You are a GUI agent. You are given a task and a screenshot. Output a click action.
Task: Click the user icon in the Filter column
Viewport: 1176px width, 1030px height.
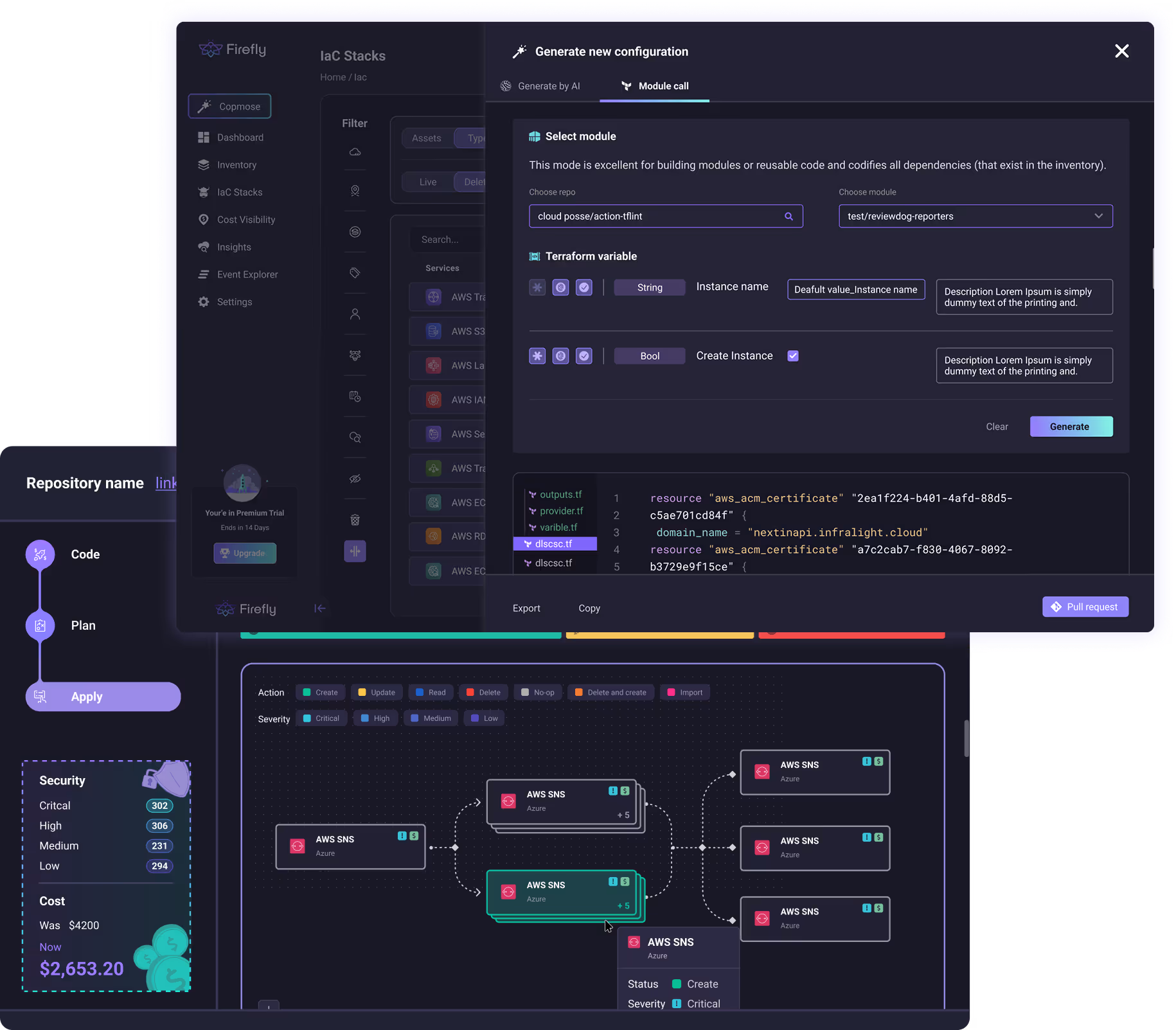[355, 314]
